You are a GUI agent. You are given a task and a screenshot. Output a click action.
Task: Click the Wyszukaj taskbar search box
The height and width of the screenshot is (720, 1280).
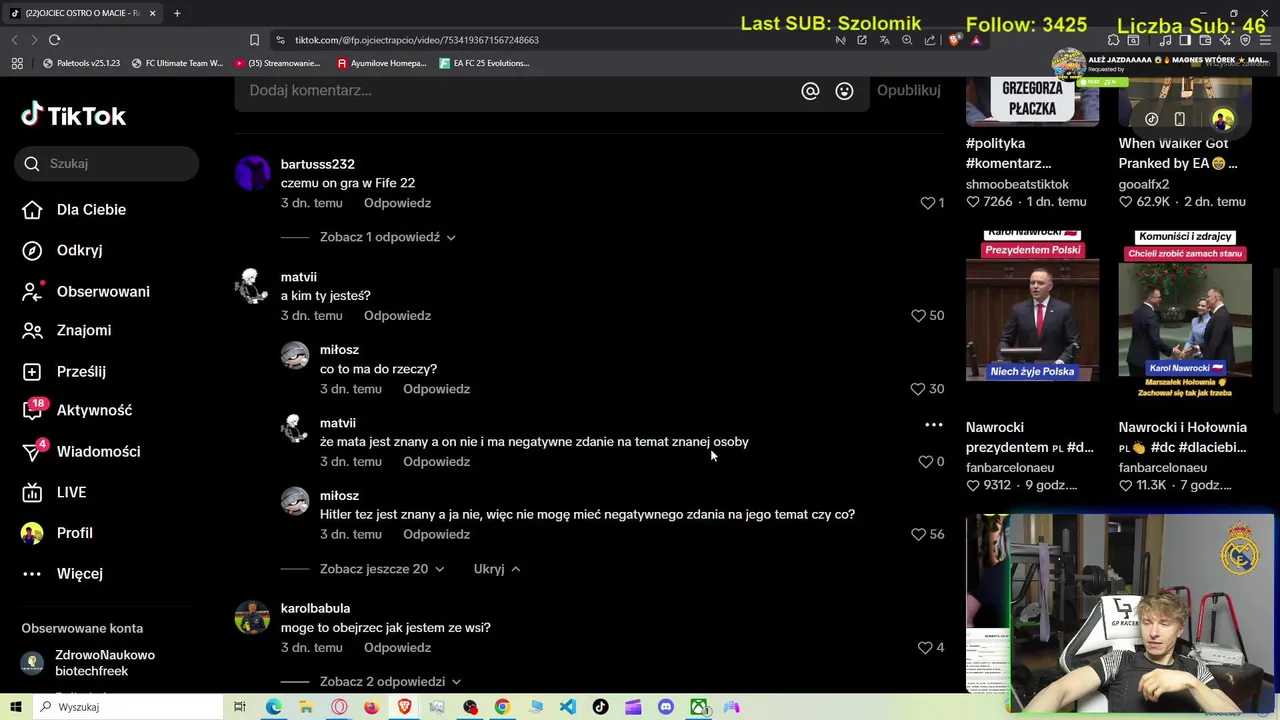click(x=127, y=707)
